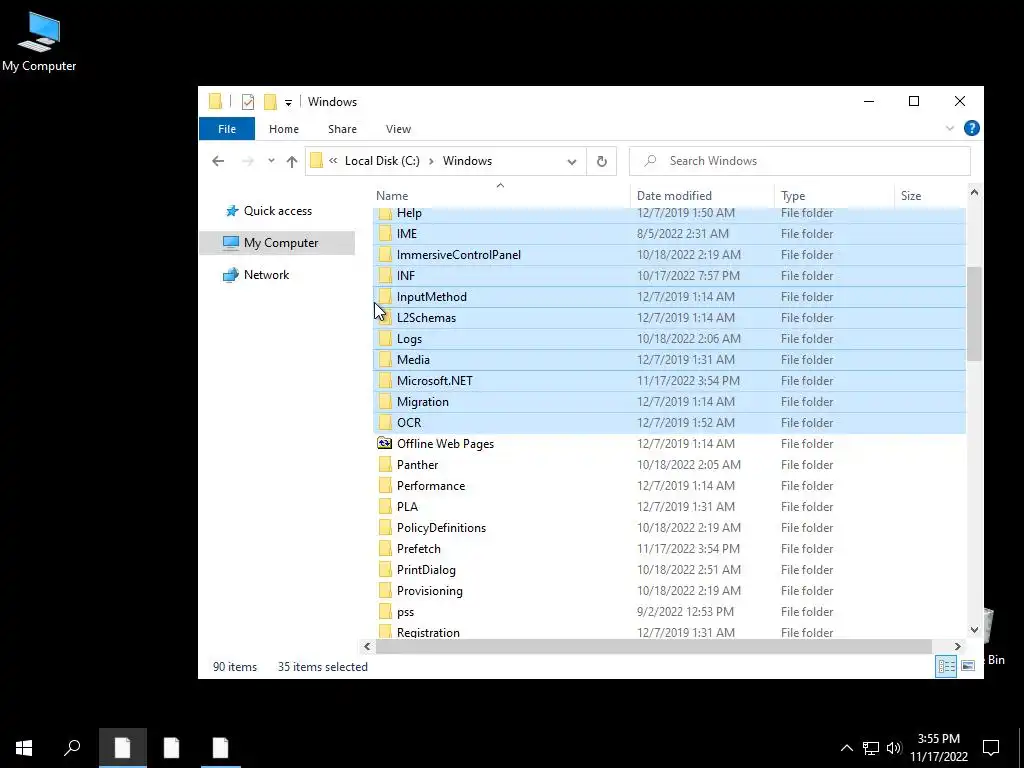The width and height of the screenshot is (1024, 768).
Task: Click the ImmersiveControlPanel folder icon
Action: 385,255
